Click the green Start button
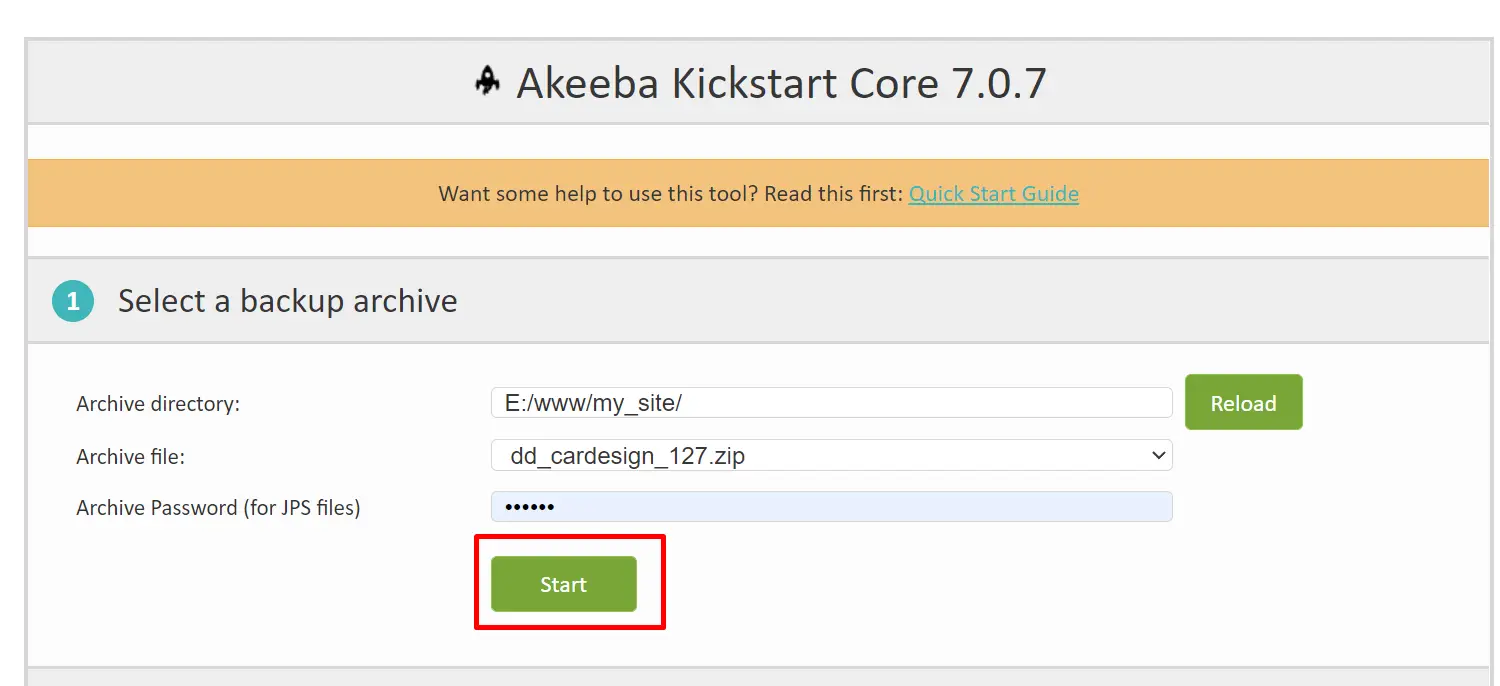 [563, 584]
